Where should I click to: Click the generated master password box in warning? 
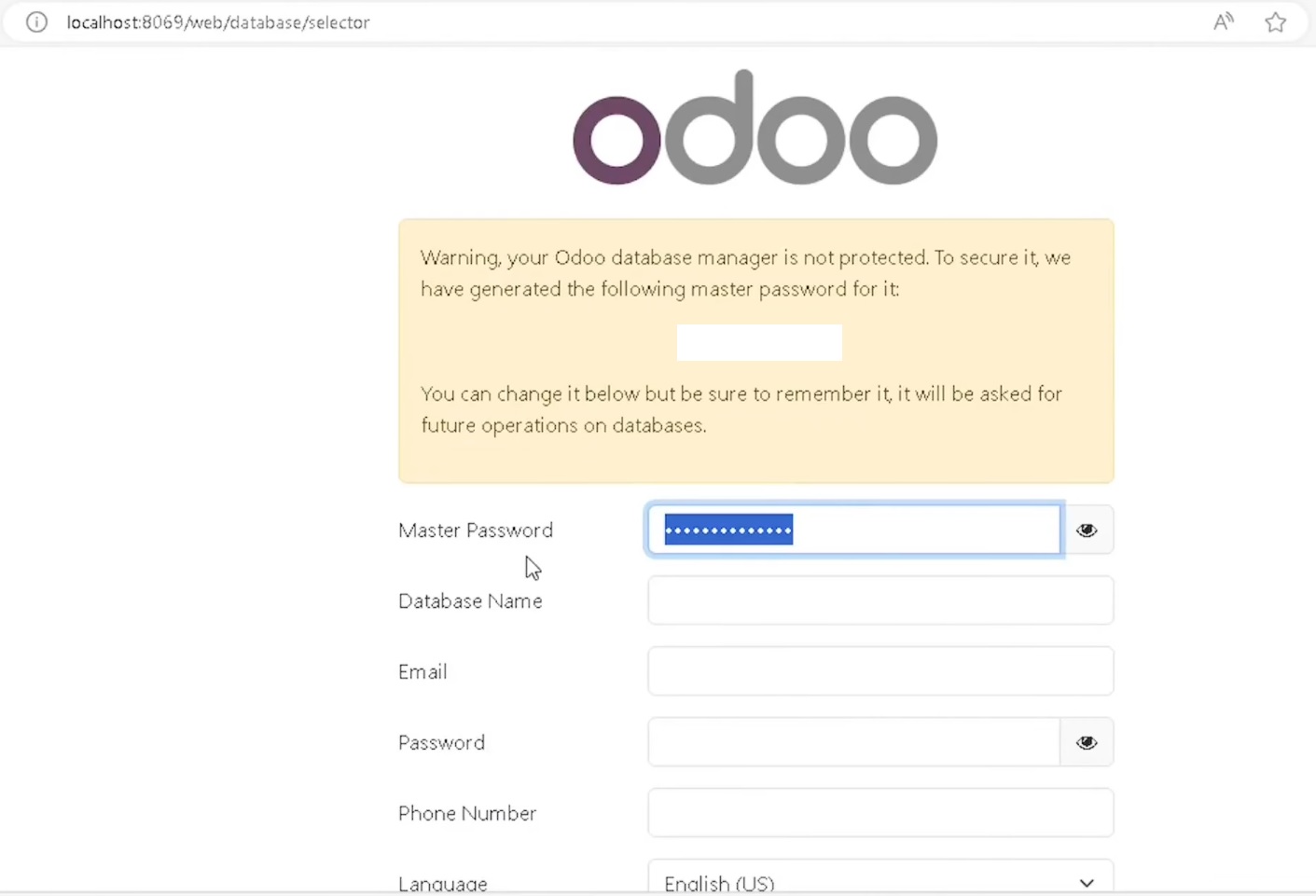(759, 342)
